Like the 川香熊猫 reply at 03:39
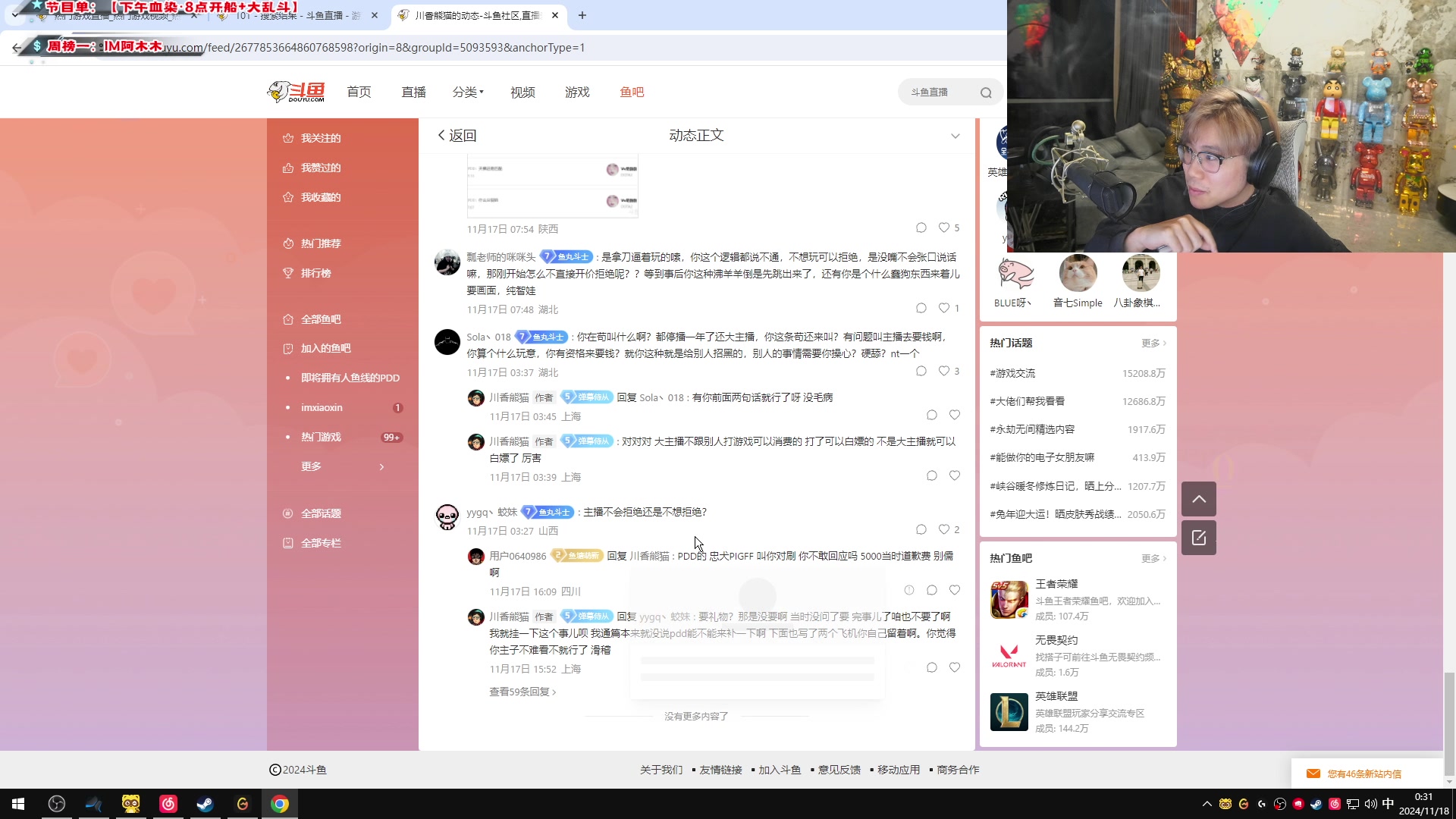The image size is (1456, 819). (x=955, y=475)
